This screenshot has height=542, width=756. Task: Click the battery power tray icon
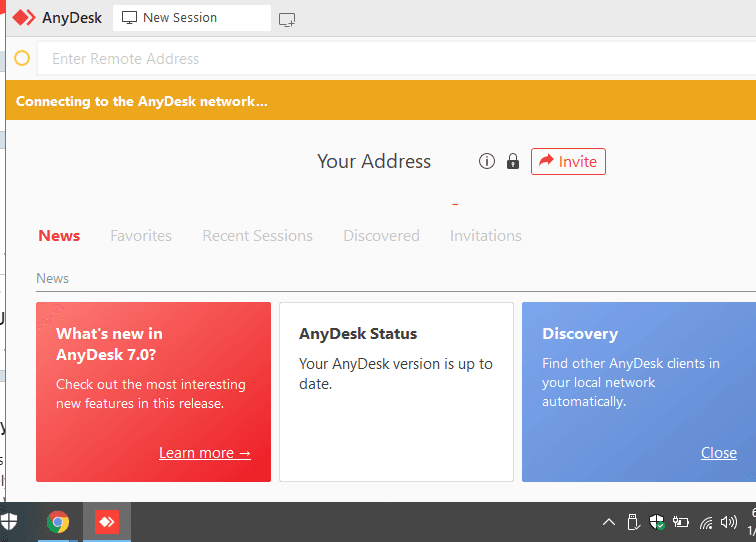pyautogui.click(x=680, y=522)
